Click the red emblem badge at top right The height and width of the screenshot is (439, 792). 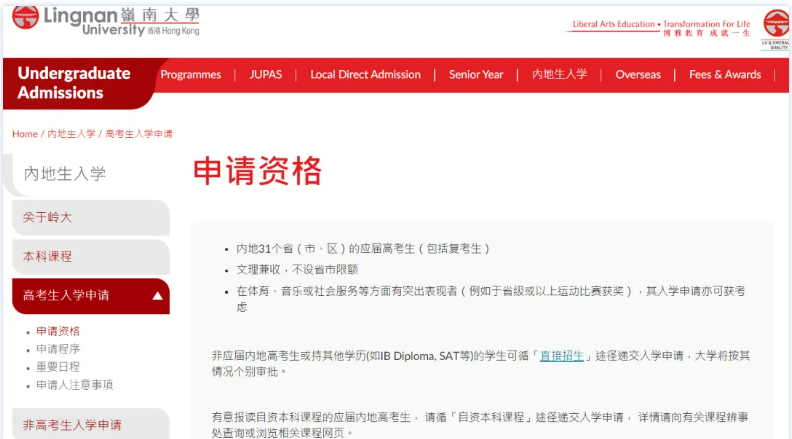pyautogui.click(x=776, y=26)
